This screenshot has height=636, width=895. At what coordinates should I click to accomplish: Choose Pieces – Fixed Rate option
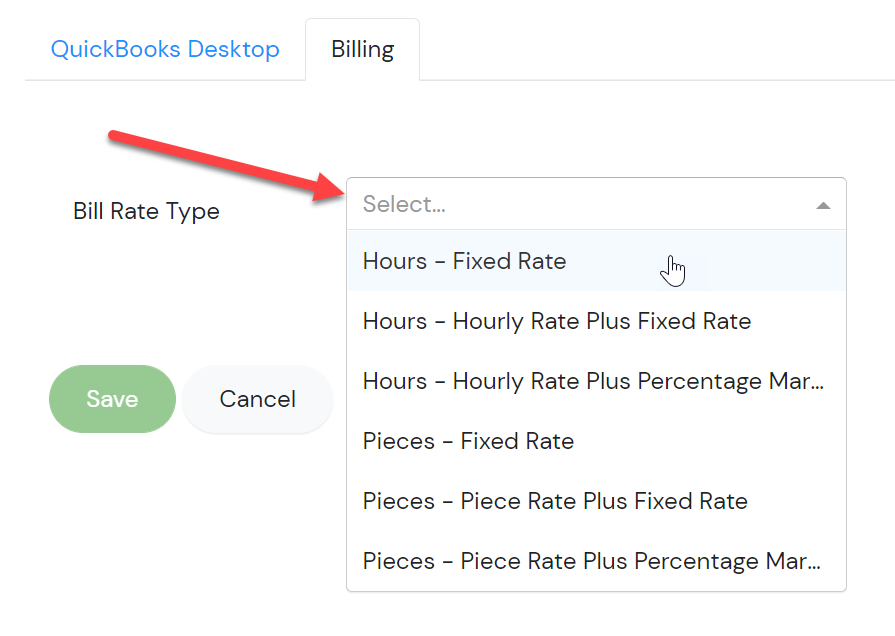click(596, 441)
